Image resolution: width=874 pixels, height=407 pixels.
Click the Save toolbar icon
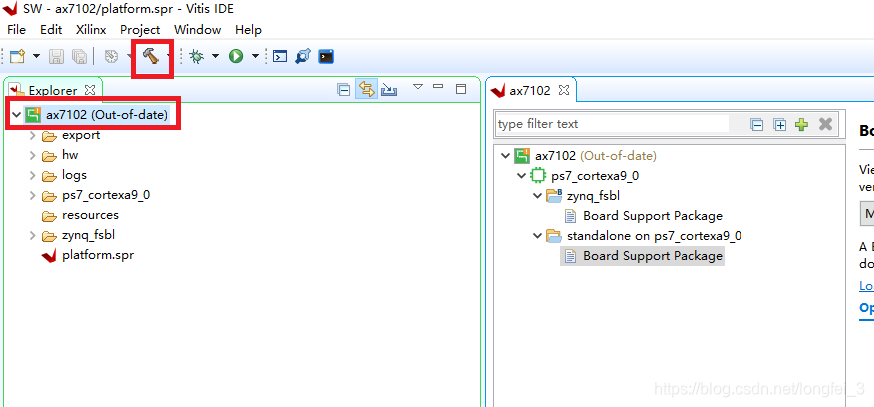click(x=57, y=56)
